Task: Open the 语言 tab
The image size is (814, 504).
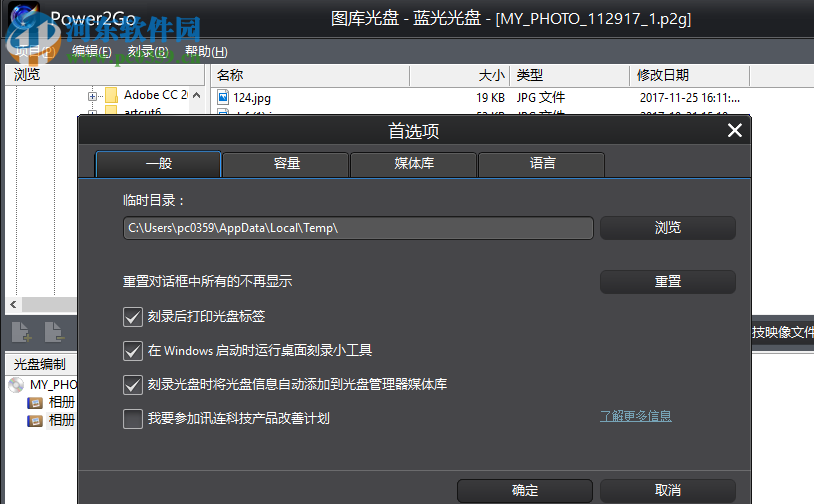Action: click(x=541, y=164)
